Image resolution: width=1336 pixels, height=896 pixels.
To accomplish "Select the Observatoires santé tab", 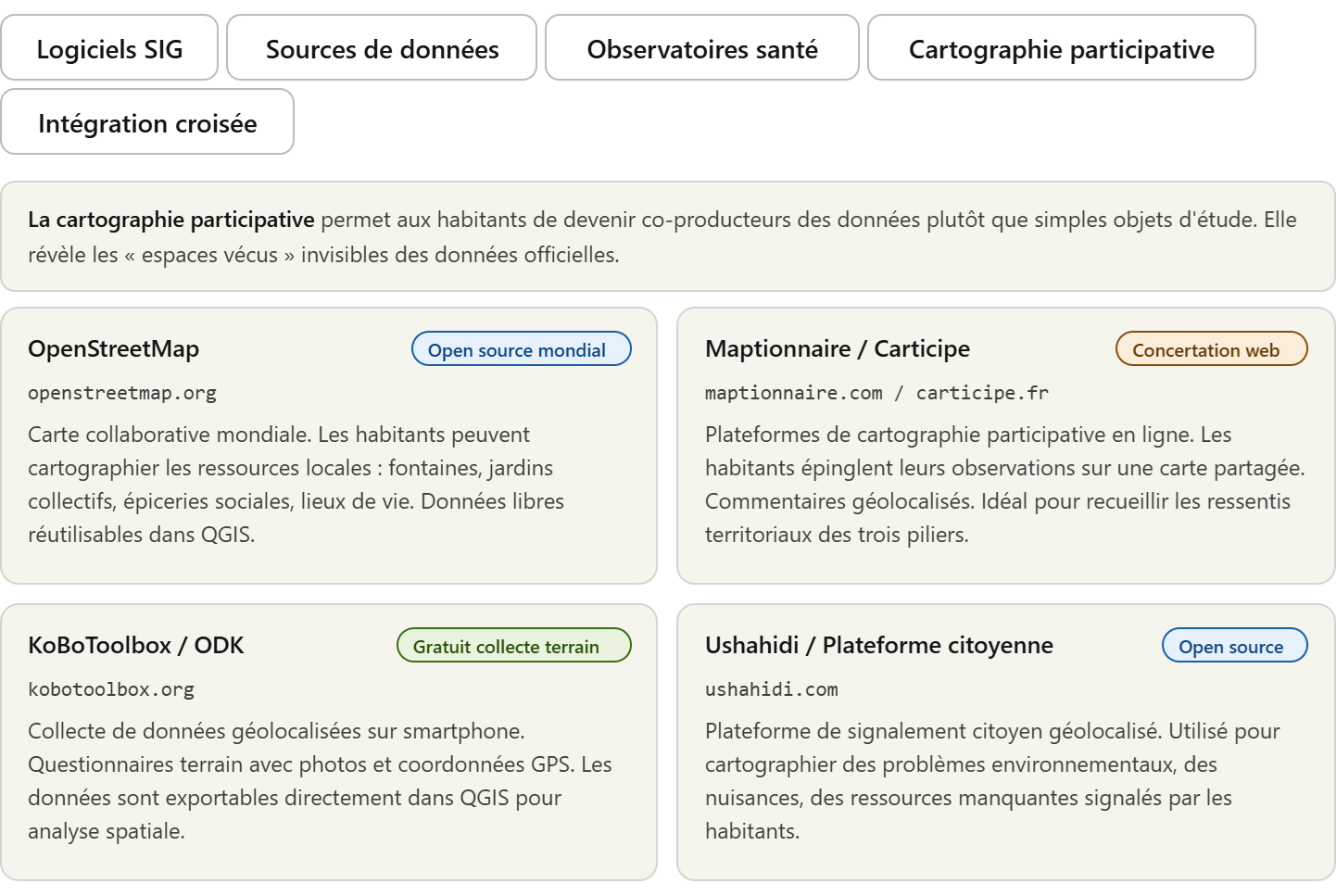I will [x=701, y=48].
